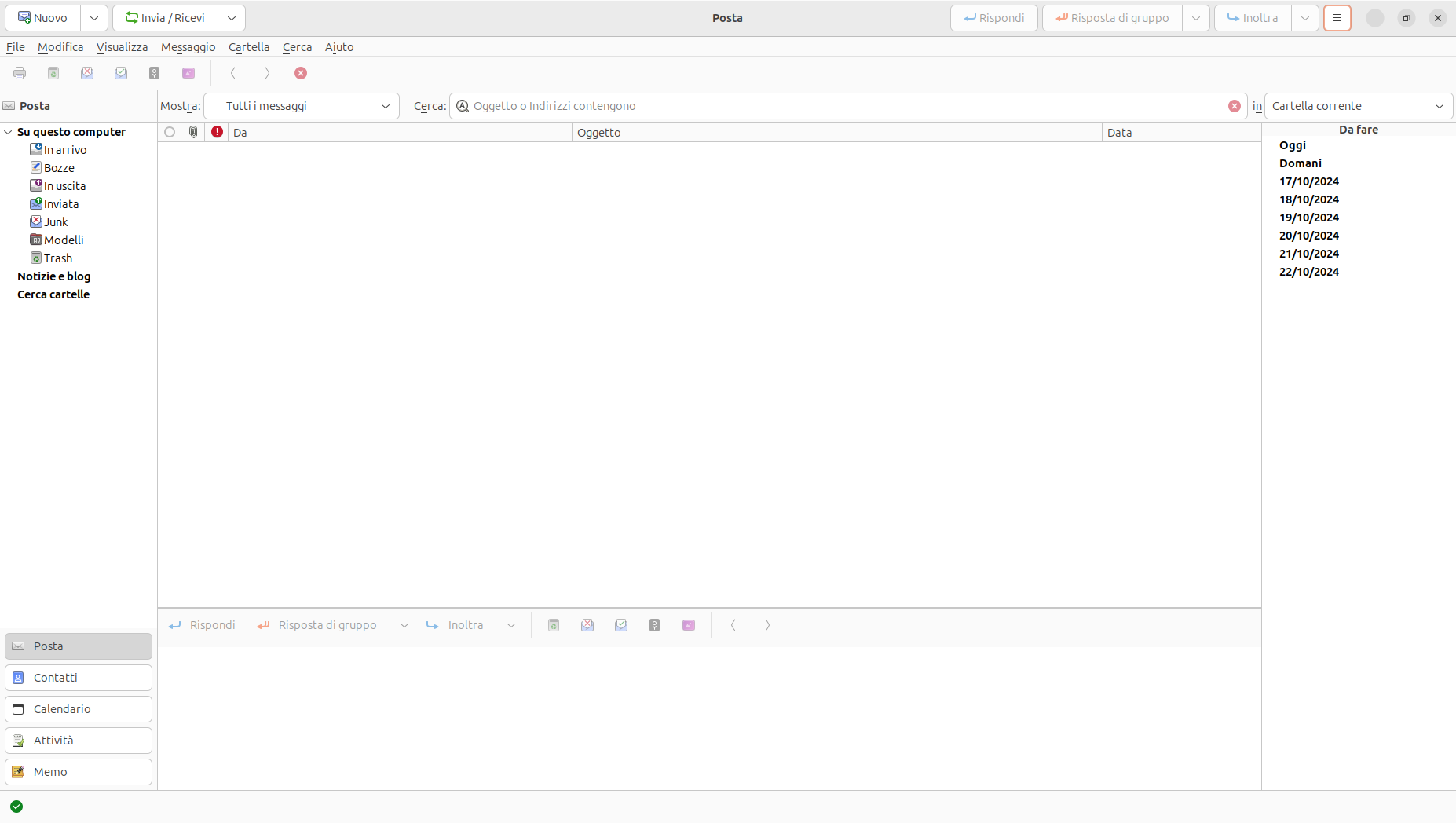Click the load images icon in the top toolbar
This screenshot has height=823, width=1456.
click(x=188, y=73)
